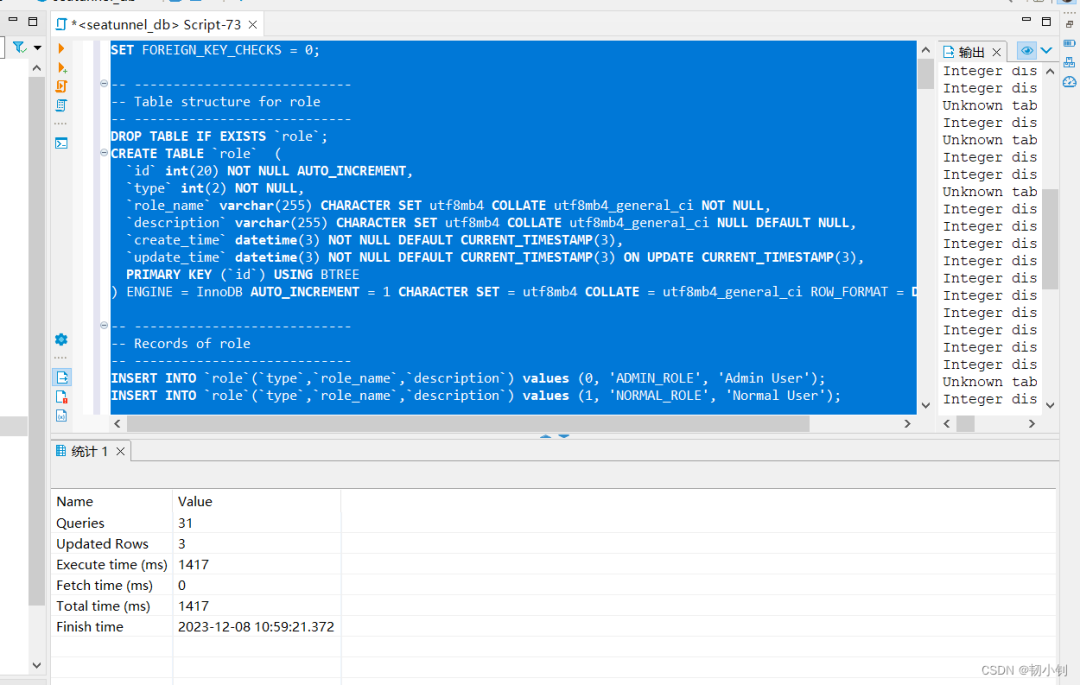Click the output panel scrollbar down arrow
The image size is (1080, 685).
(x=1050, y=405)
